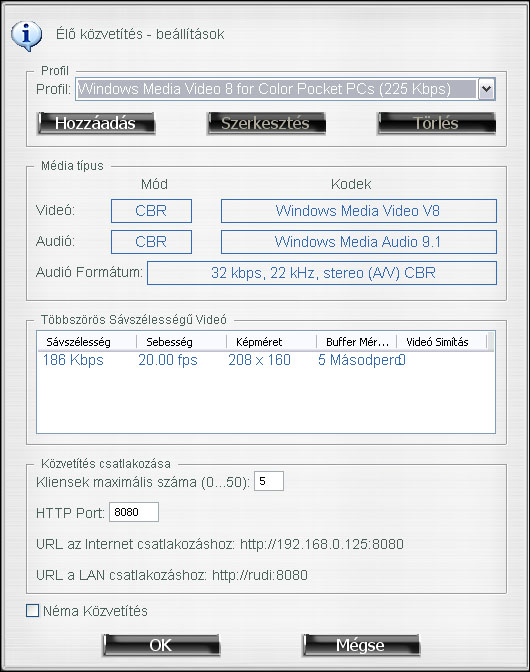The width and height of the screenshot is (530, 672).
Task: Click the Windows Media Video V8 codec box
Action: pos(359,211)
